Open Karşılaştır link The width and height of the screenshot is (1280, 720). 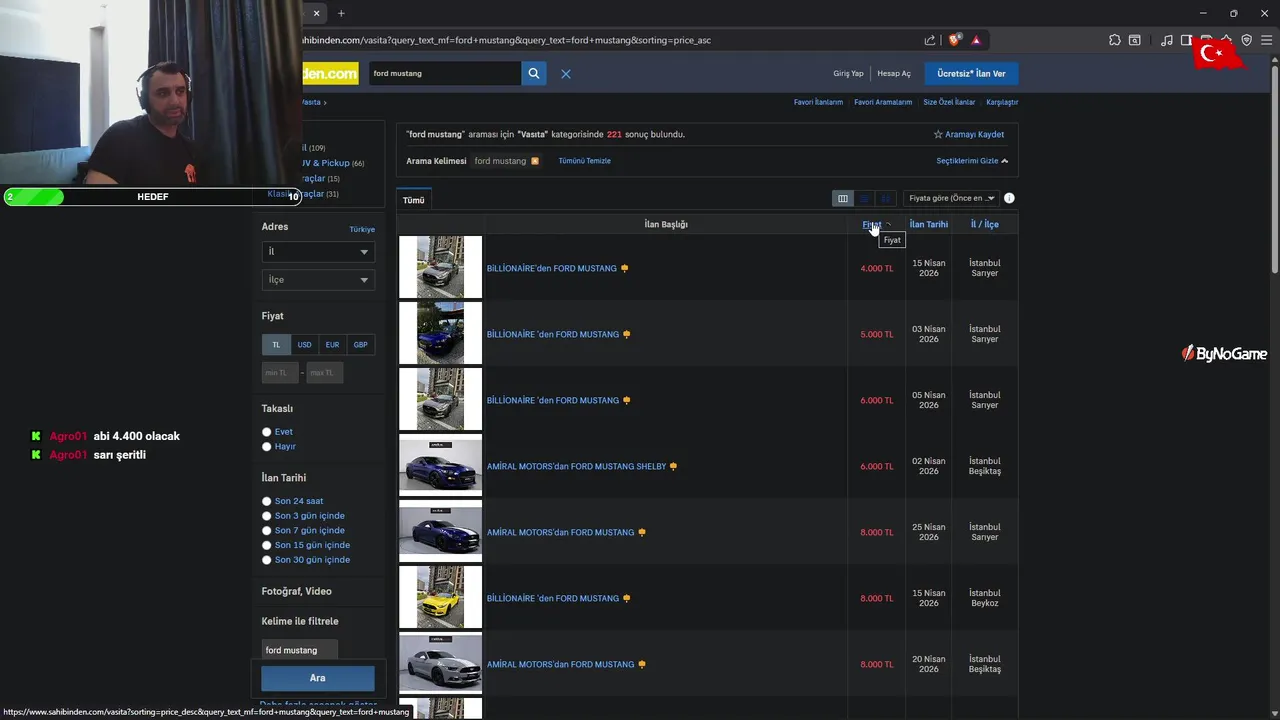(x=1002, y=102)
